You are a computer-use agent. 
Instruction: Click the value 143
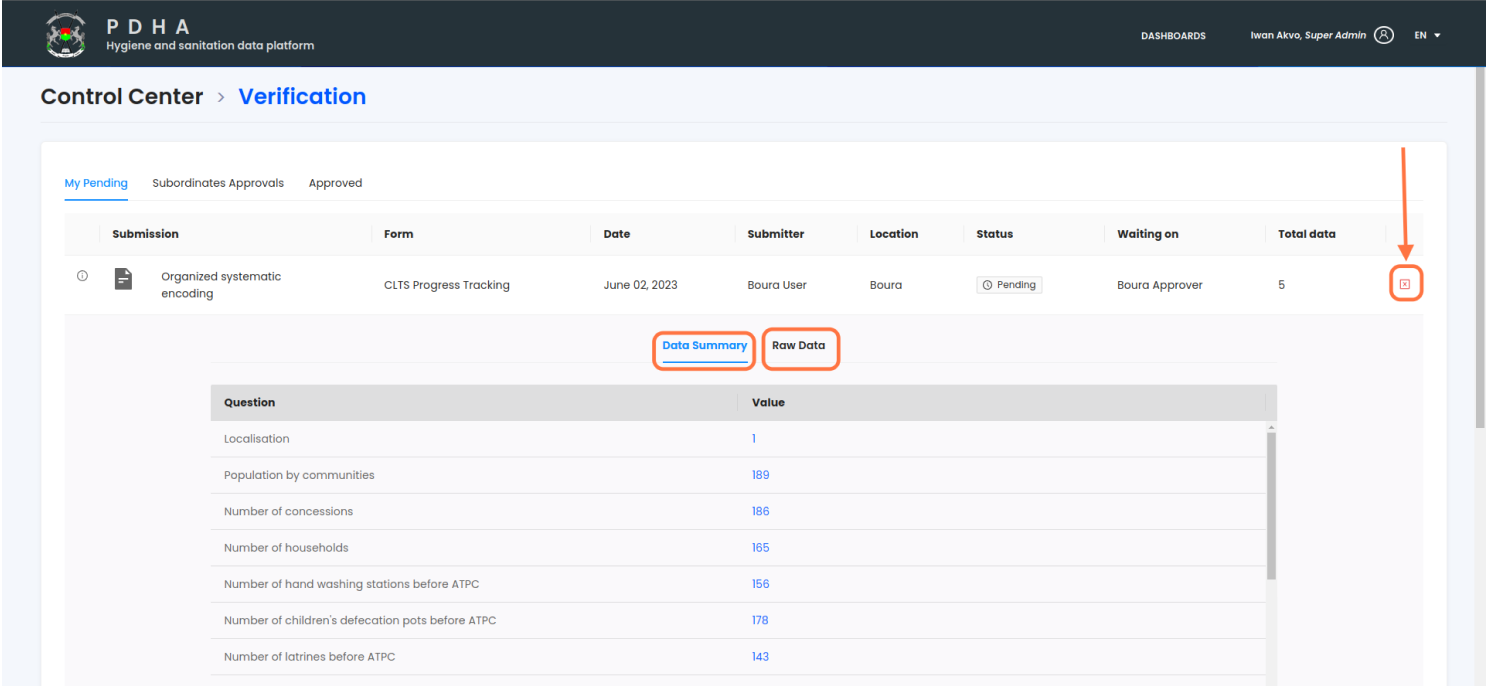point(761,657)
